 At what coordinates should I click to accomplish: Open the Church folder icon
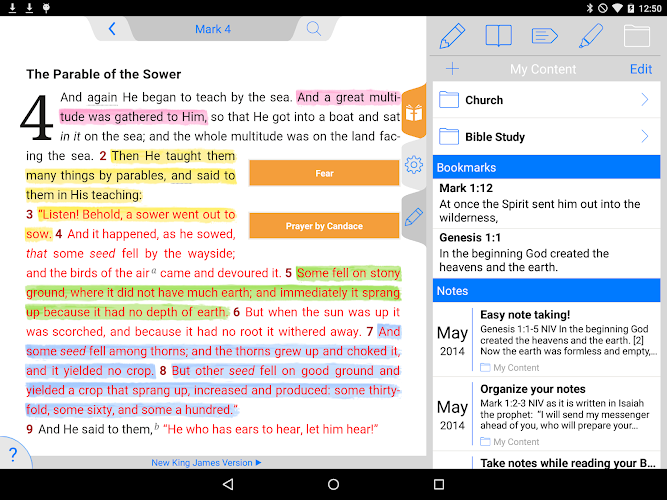[449, 100]
